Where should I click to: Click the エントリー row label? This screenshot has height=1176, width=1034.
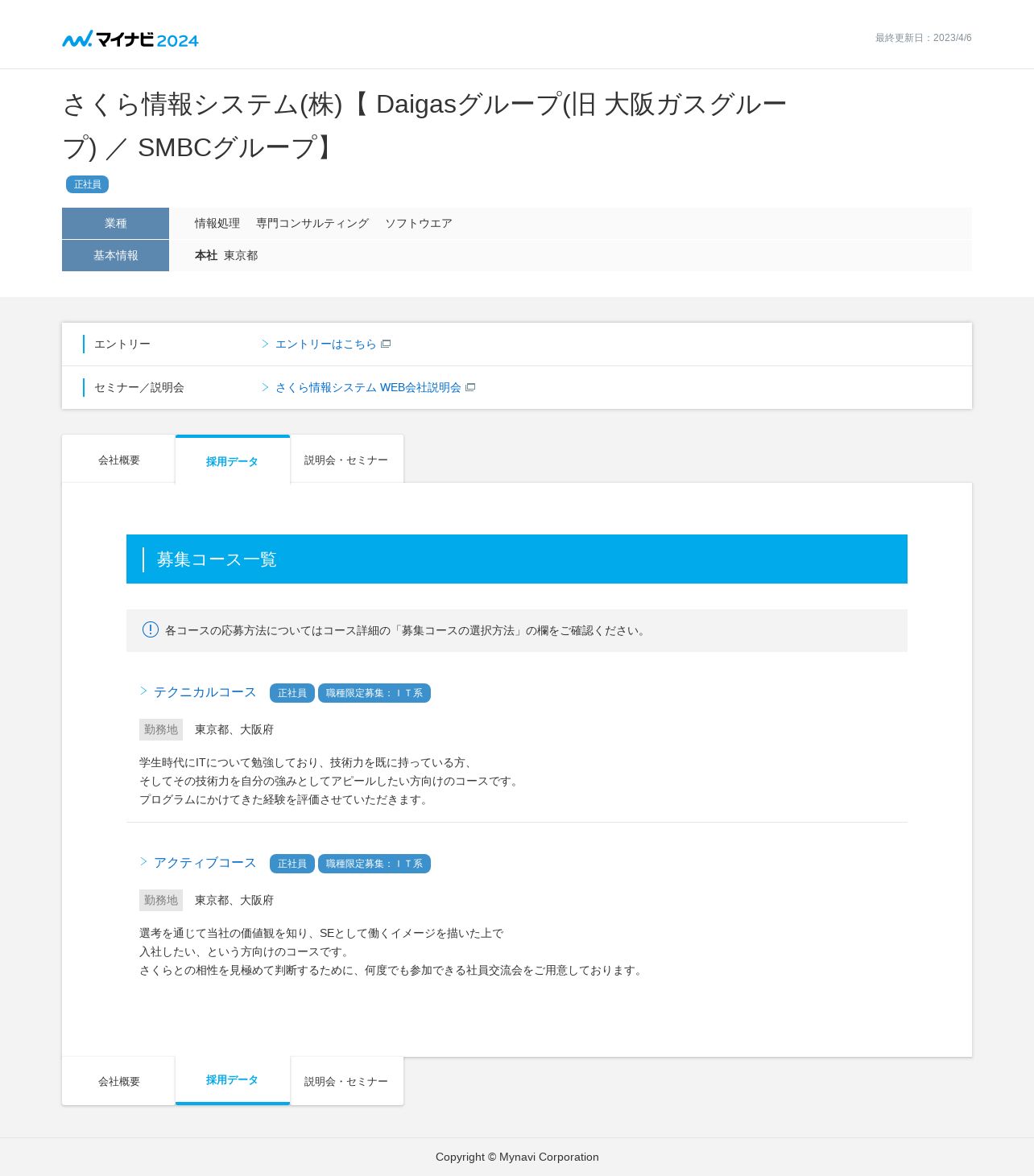click(122, 344)
